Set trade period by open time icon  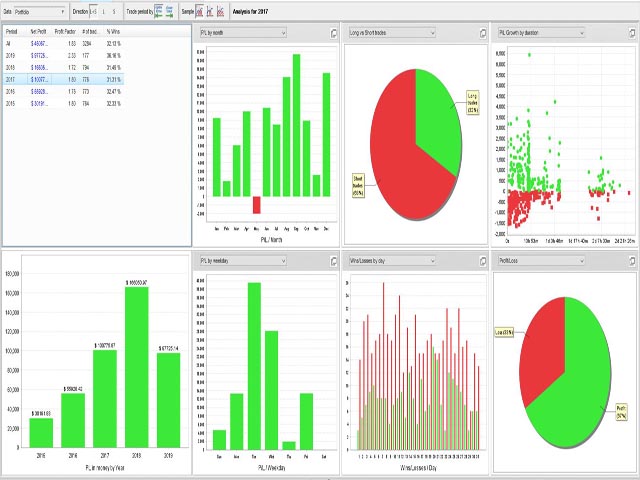(x=159, y=12)
